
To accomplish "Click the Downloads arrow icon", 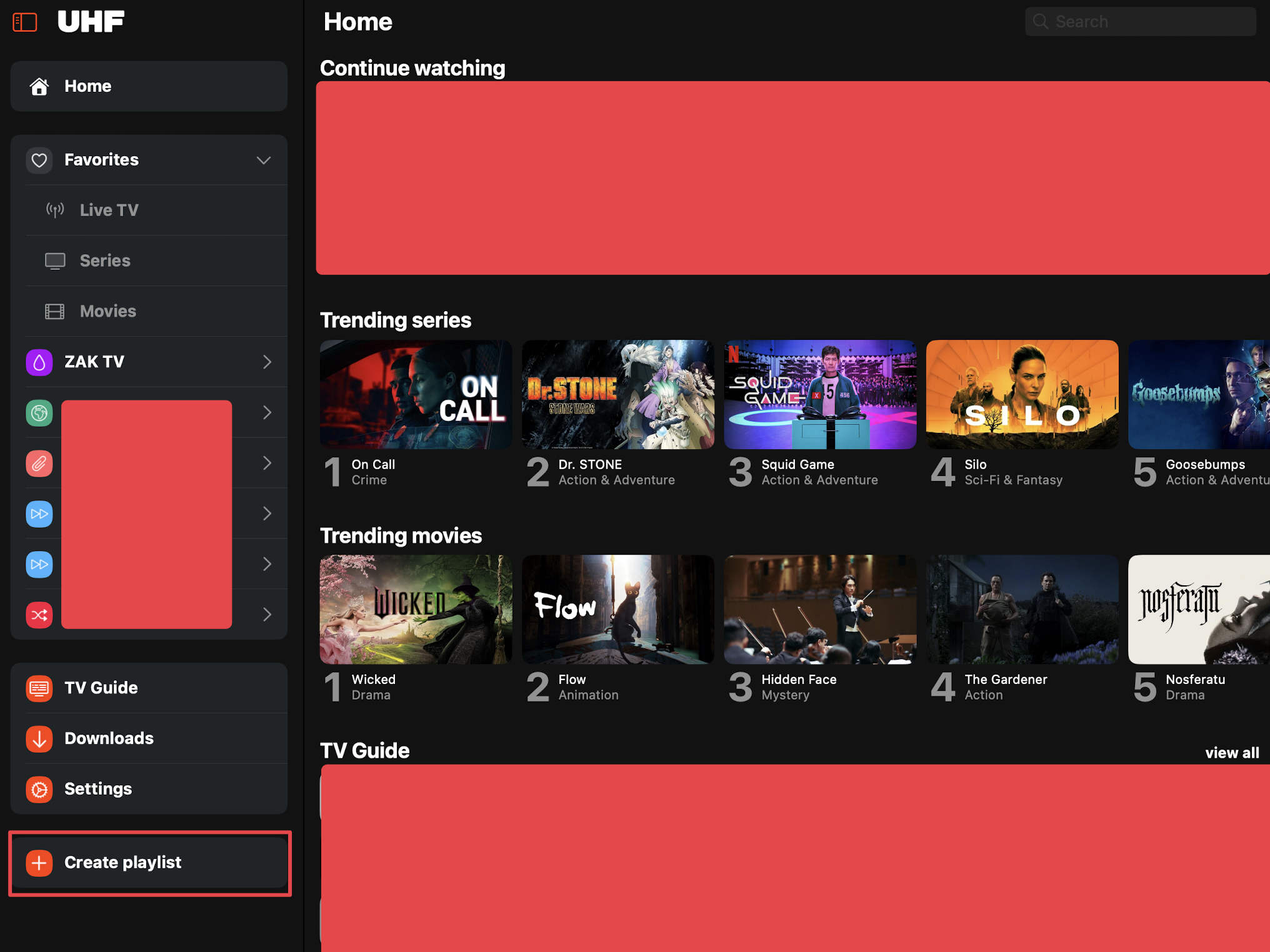I will point(39,738).
